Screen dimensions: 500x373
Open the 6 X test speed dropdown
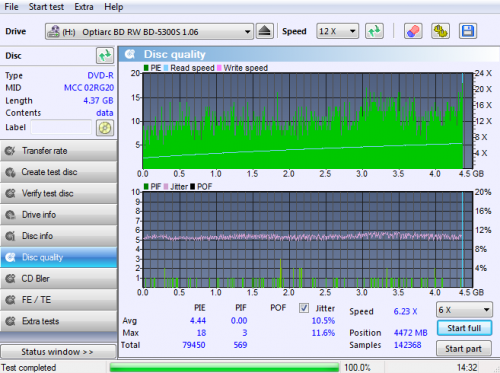click(464, 310)
